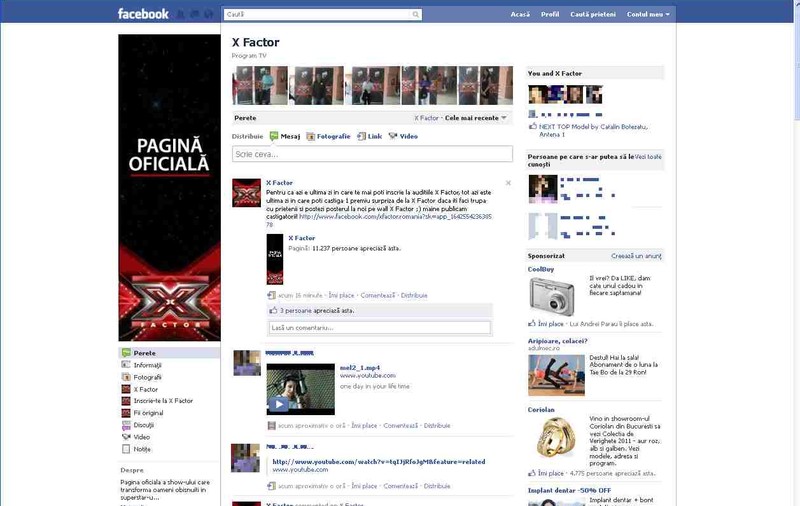Click Îmi place on mel2_1.mp4 post

point(364,425)
